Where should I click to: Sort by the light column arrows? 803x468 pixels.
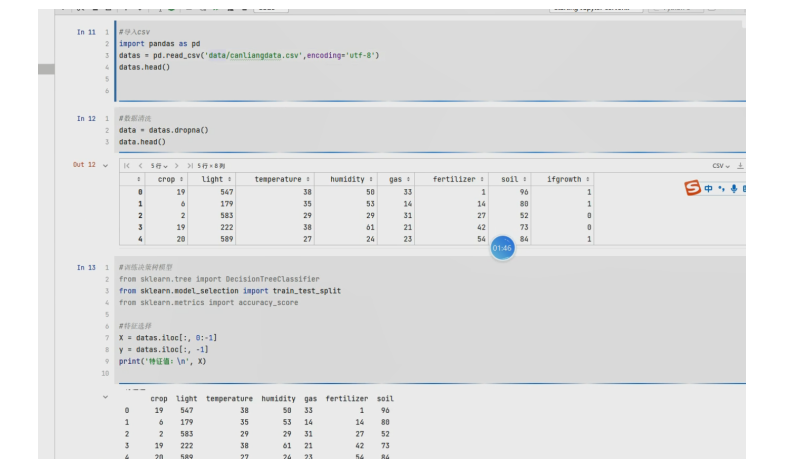pyautogui.click(x=229, y=179)
